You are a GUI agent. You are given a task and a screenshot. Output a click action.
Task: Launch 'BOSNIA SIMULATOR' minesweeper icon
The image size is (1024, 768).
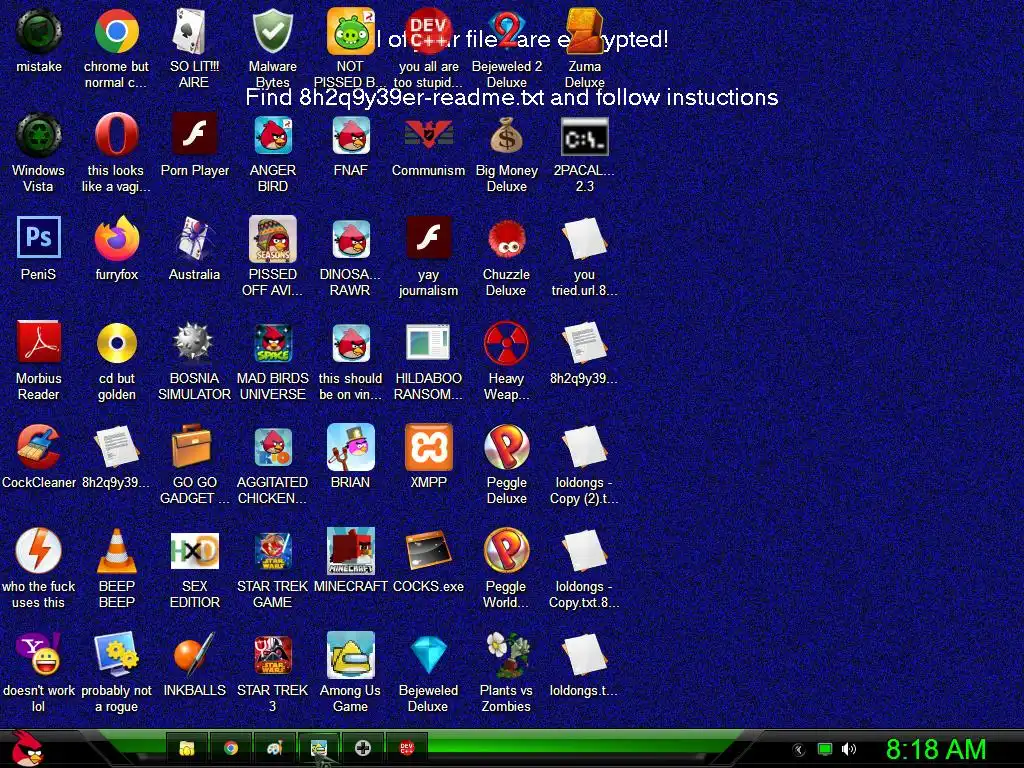pyautogui.click(x=194, y=343)
